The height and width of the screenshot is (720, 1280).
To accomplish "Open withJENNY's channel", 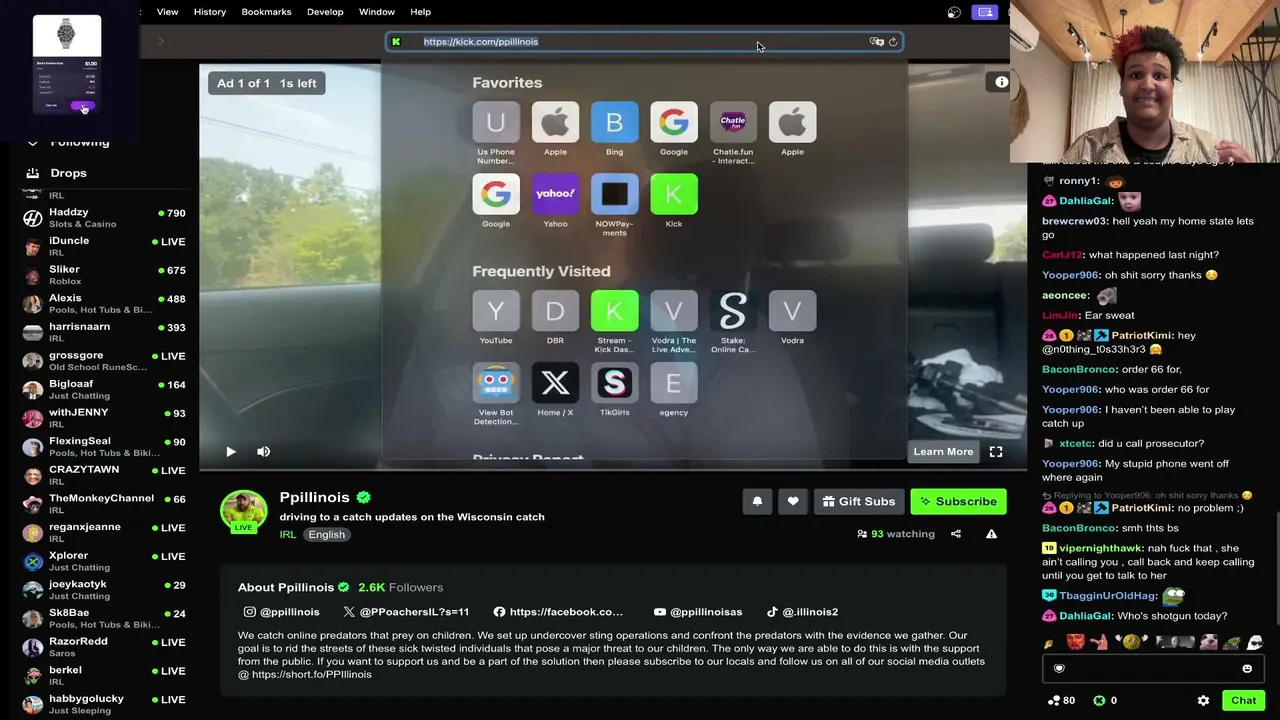I will 105,418.
